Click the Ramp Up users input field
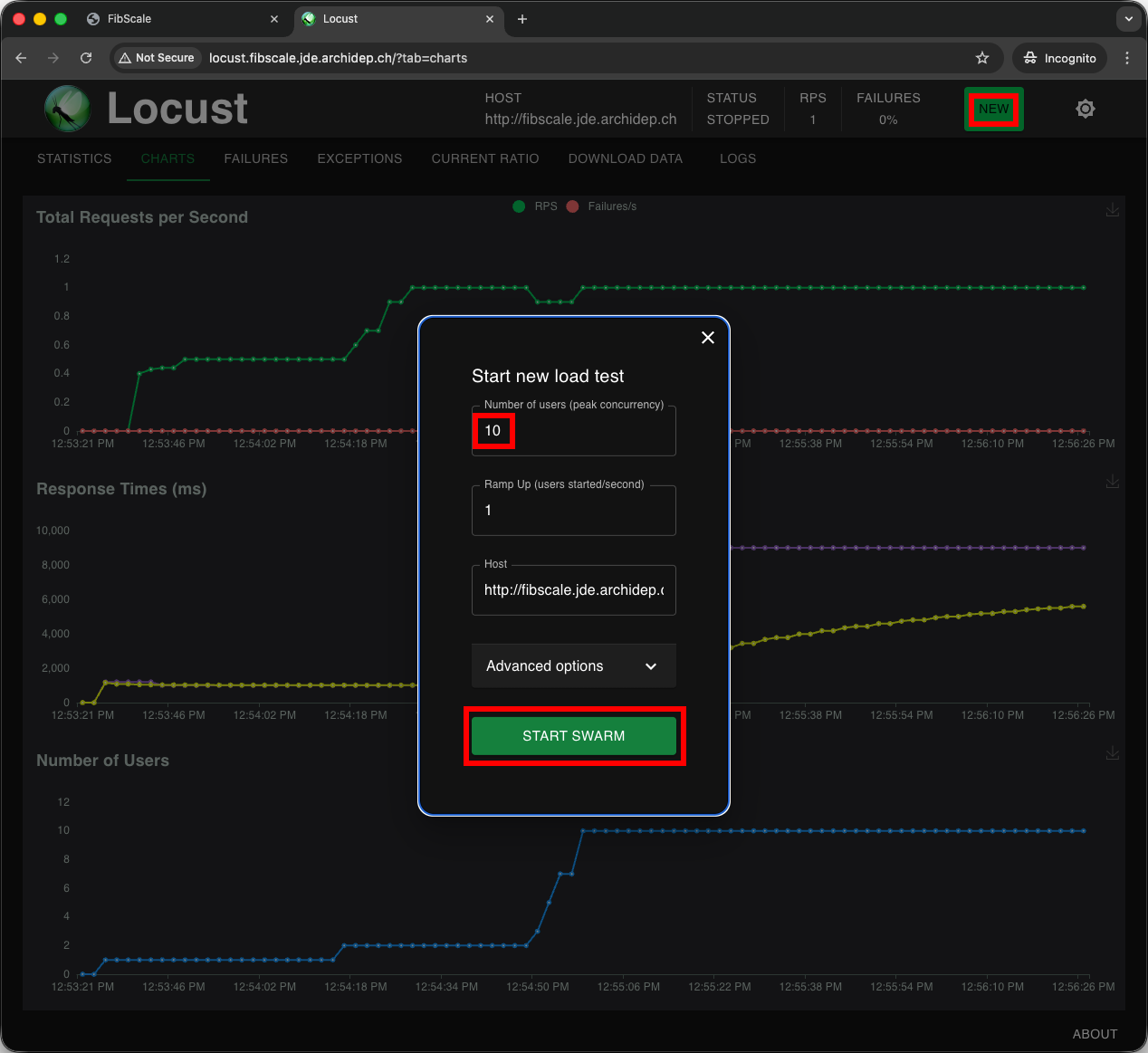1148x1053 pixels. 573,510
